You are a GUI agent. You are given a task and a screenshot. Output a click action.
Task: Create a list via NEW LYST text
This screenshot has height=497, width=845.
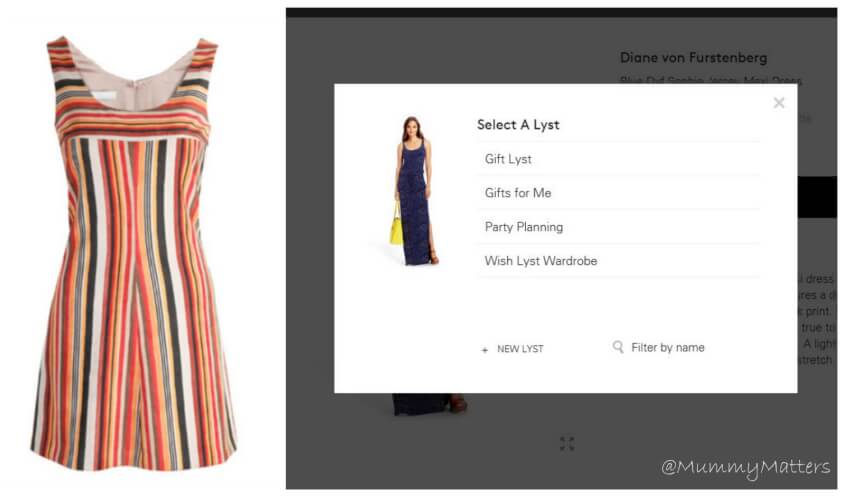pos(520,349)
